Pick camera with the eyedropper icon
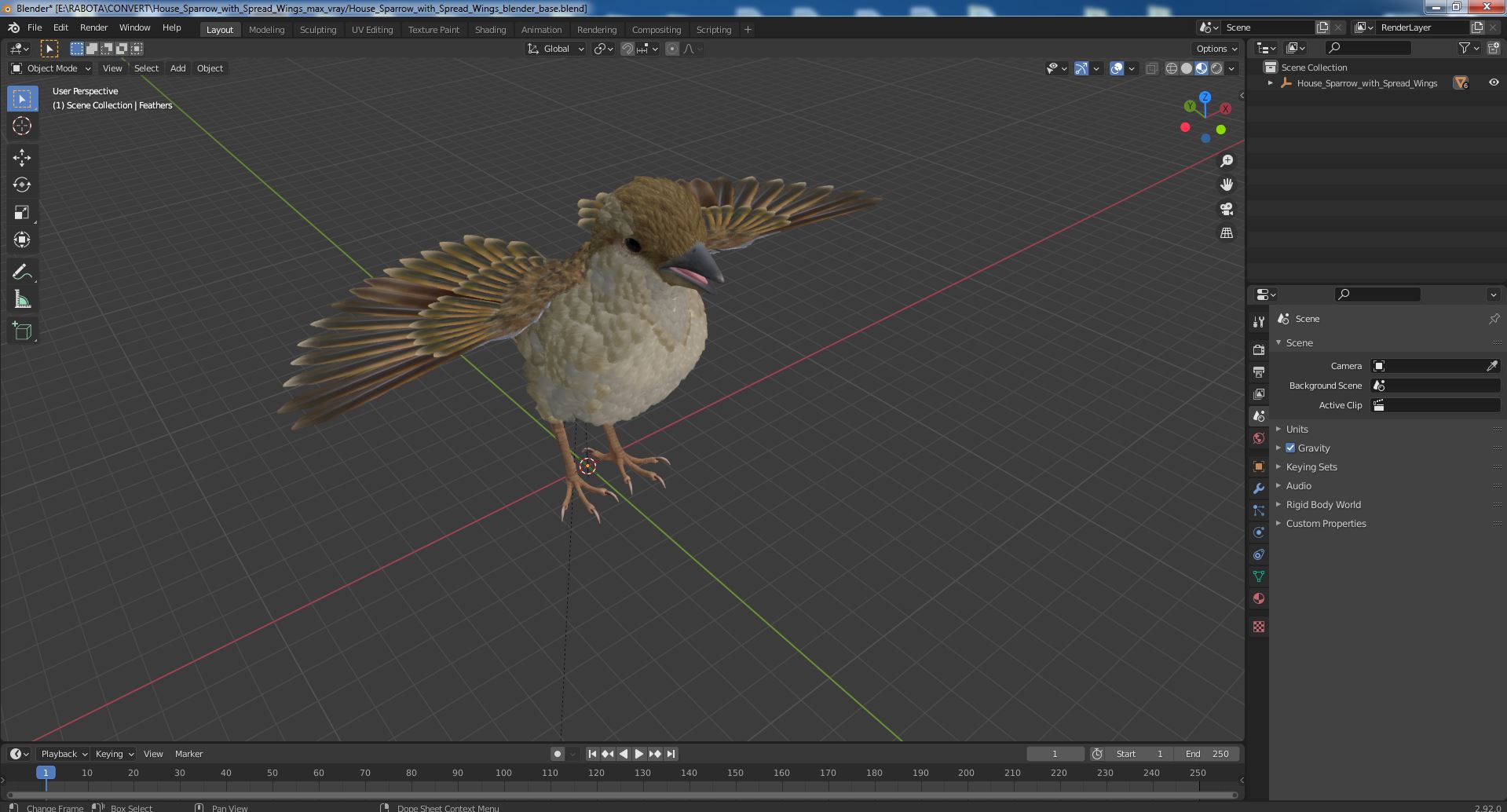The image size is (1507, 812). coord(1492,366)
